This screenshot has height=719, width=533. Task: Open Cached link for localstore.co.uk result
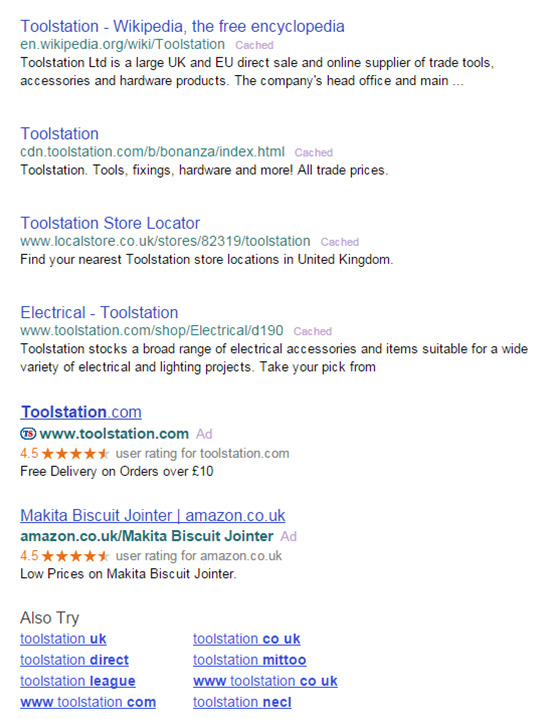coord(339,242)
